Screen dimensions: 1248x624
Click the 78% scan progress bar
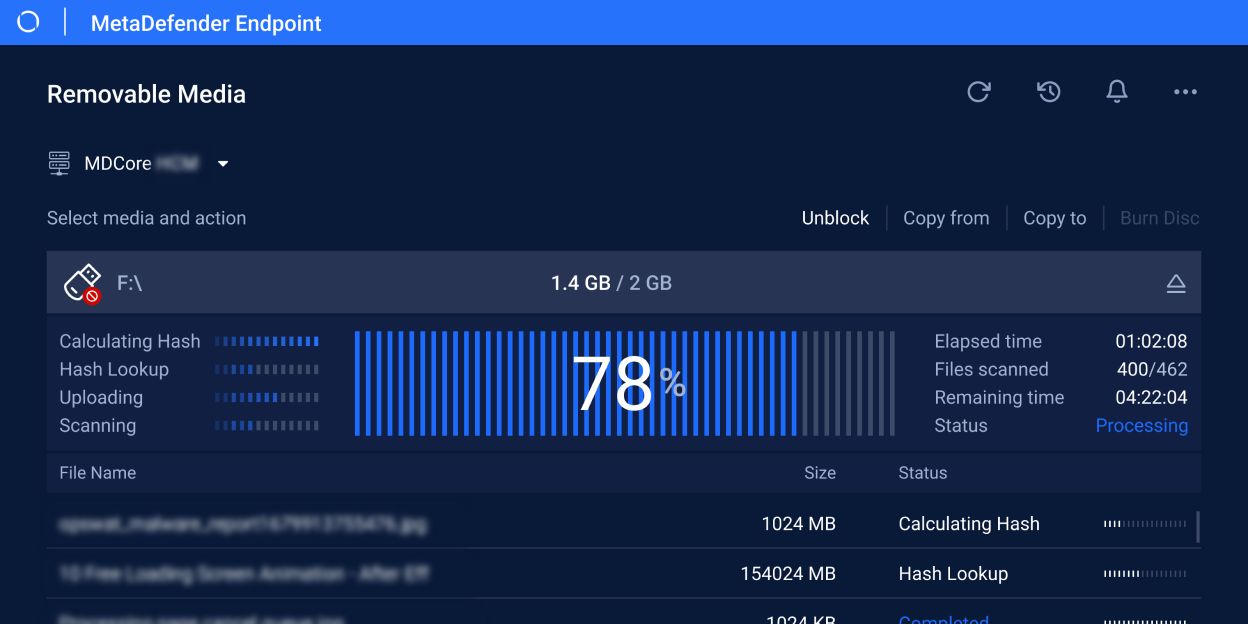[626, 384]
